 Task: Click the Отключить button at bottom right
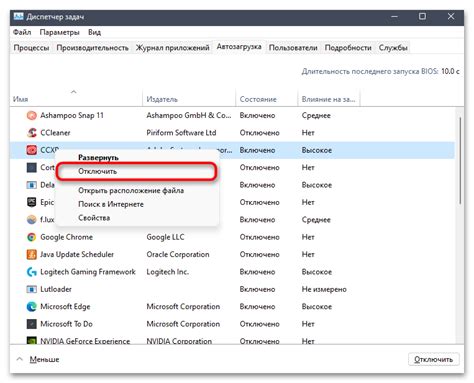tap(433, 359)
